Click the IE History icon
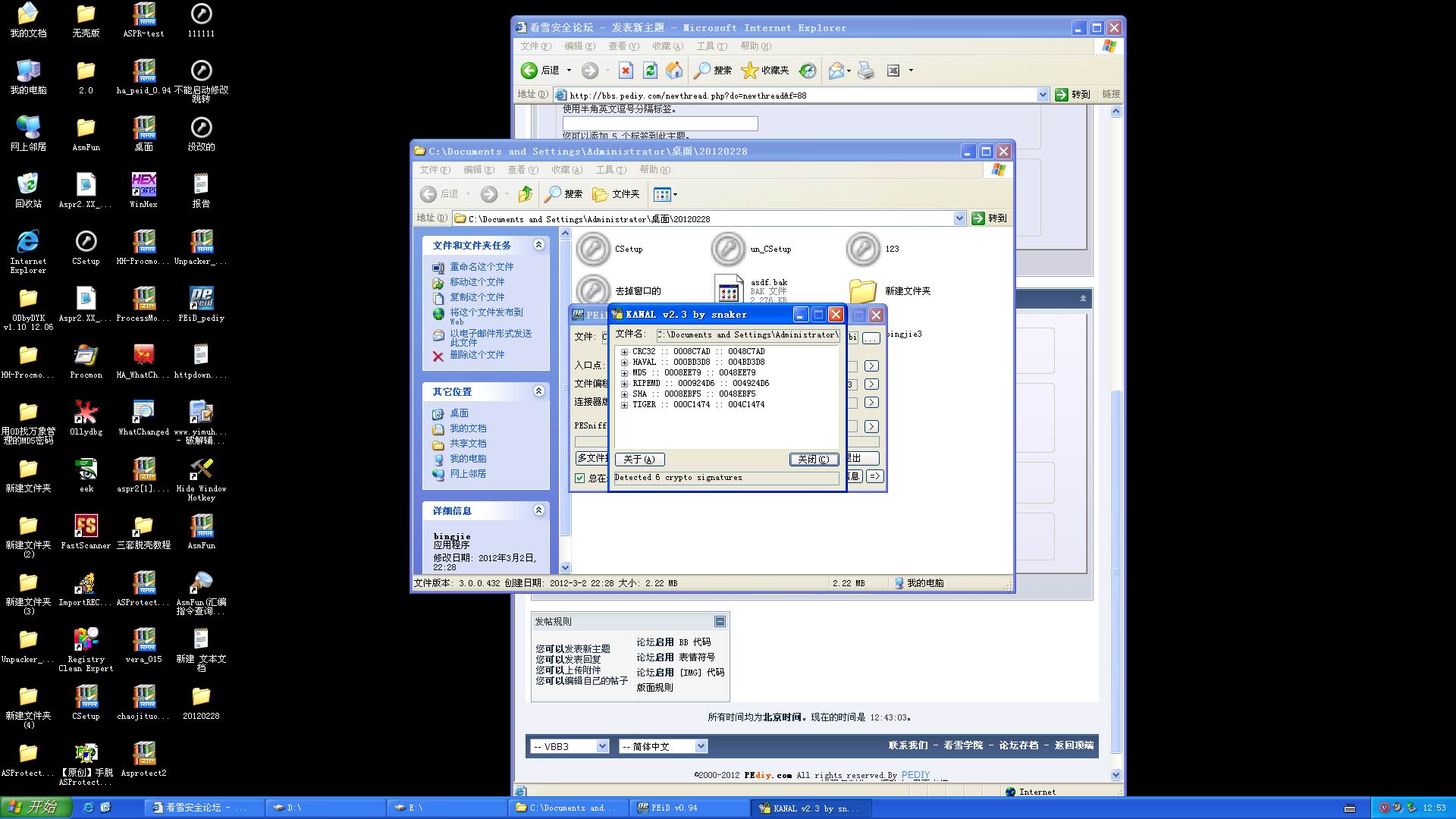Screen dimensions: 1456x819 click(x=808, y=71)
